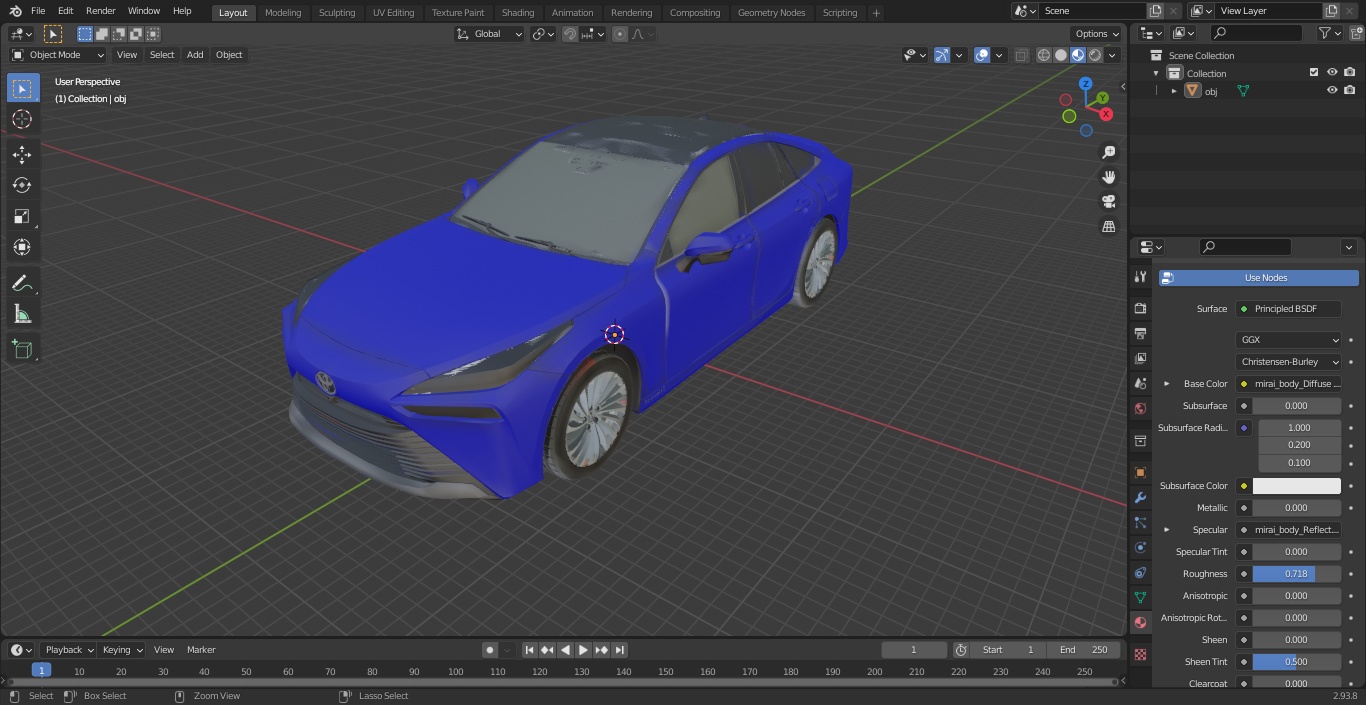Expand the obj item in the outliner
The width and height of the screenshot is (1366, 705).
coord(1174,91)
